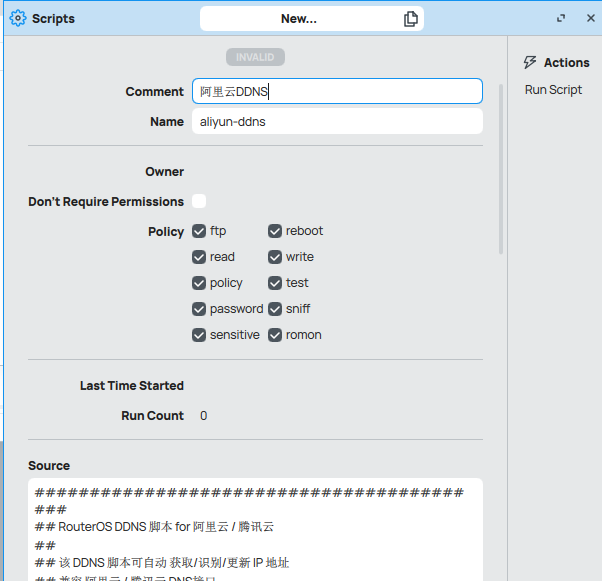Enable Don't Require Permissions checkbox

click(199, 201)
